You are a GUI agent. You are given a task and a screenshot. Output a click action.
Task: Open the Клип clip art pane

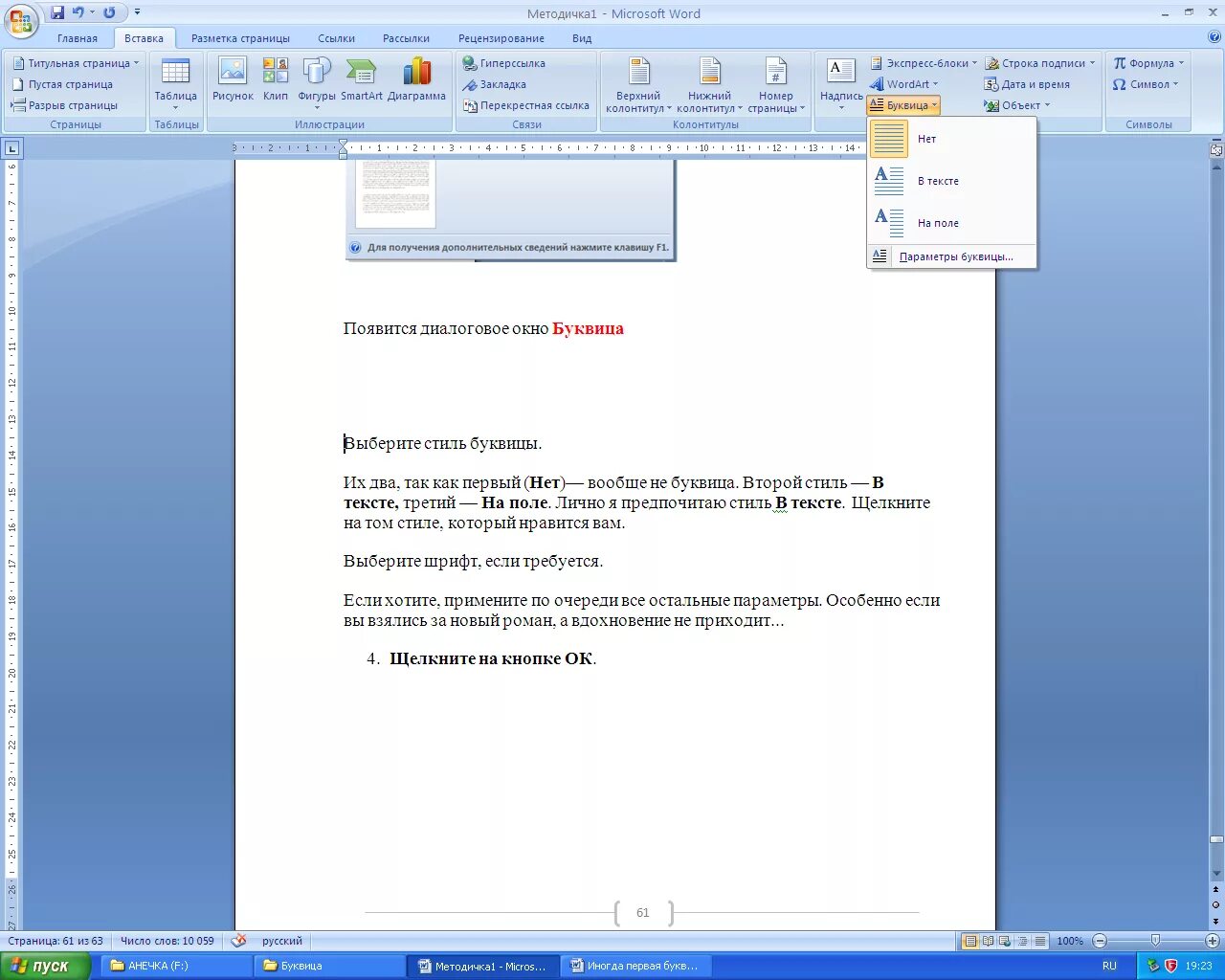pyautogui.click(x=276, y=80)
